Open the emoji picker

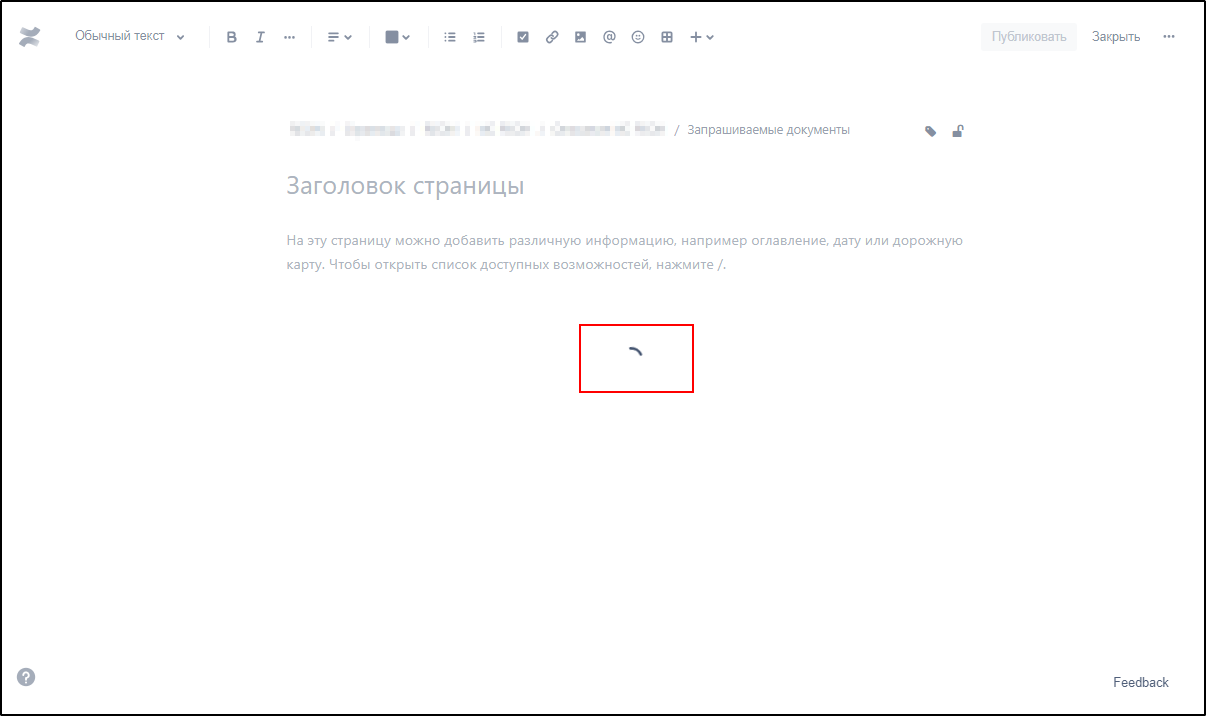[x=638, y=37]
